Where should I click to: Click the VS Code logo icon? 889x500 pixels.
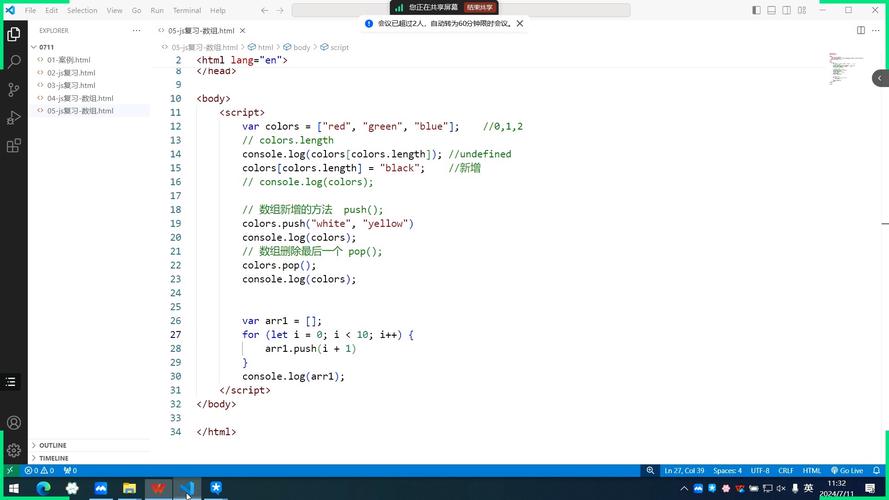(10, 10)
